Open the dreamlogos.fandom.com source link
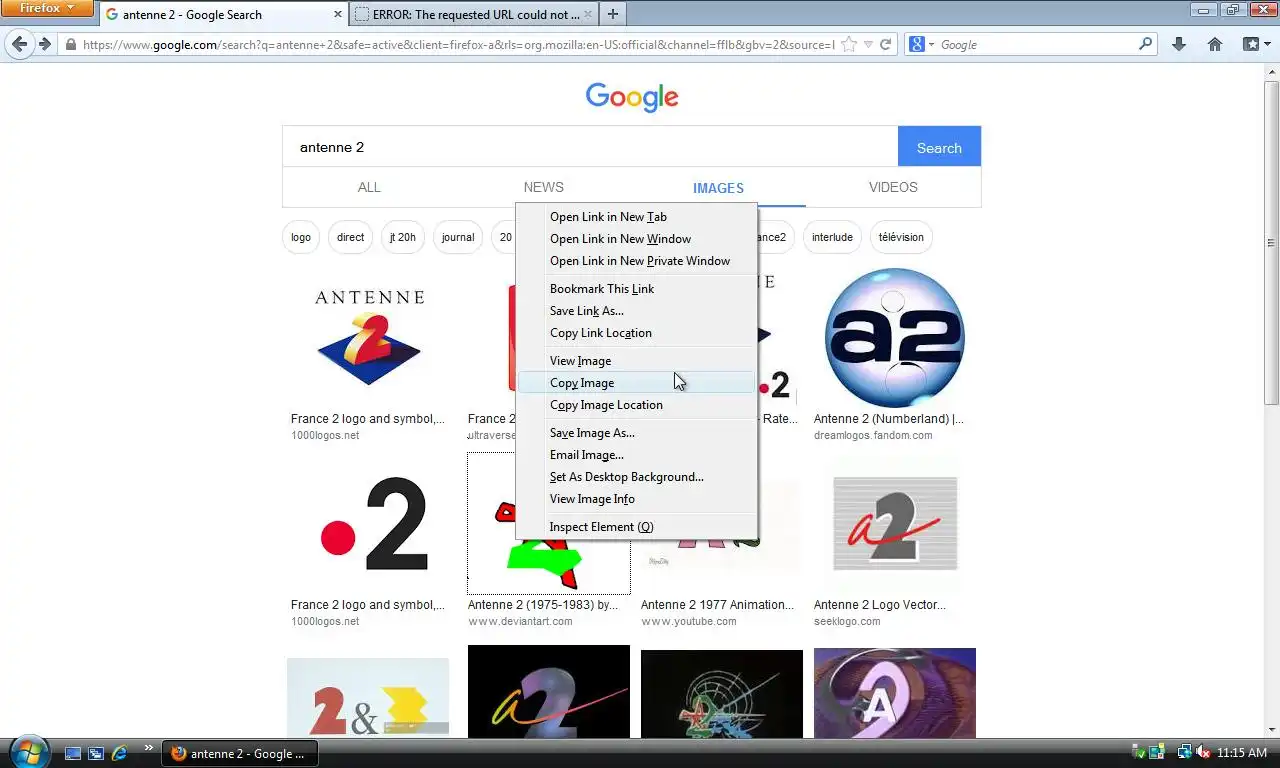Viewport: 1280px width, 768px height. coord(873,436)
